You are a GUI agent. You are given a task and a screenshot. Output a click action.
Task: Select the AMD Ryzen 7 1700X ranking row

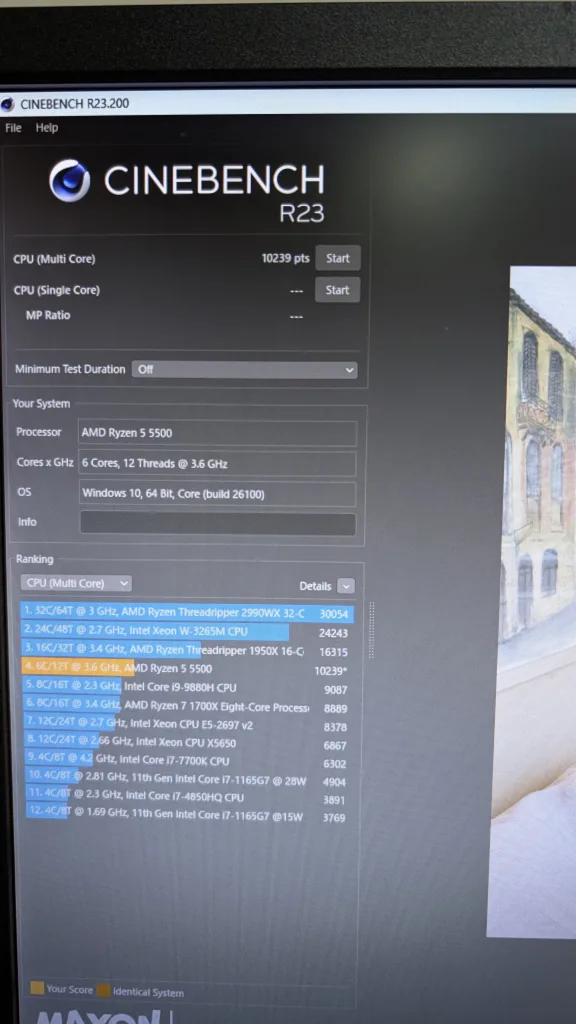tap(187, 706)
